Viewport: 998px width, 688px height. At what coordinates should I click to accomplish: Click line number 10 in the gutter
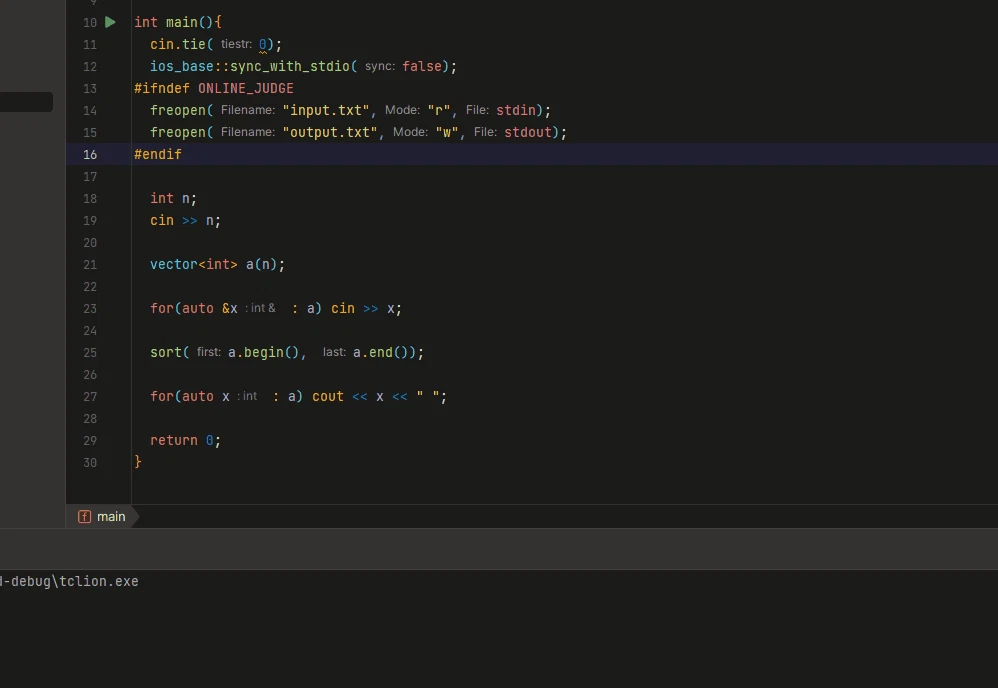(90, 22)
